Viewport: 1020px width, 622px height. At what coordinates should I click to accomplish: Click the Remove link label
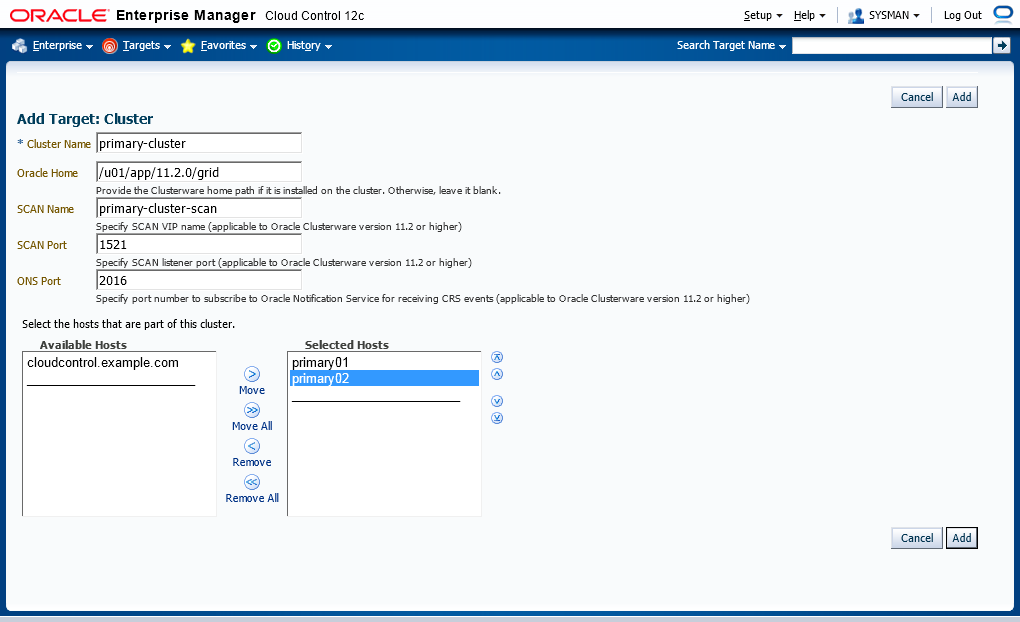click(x=252, y=463)
